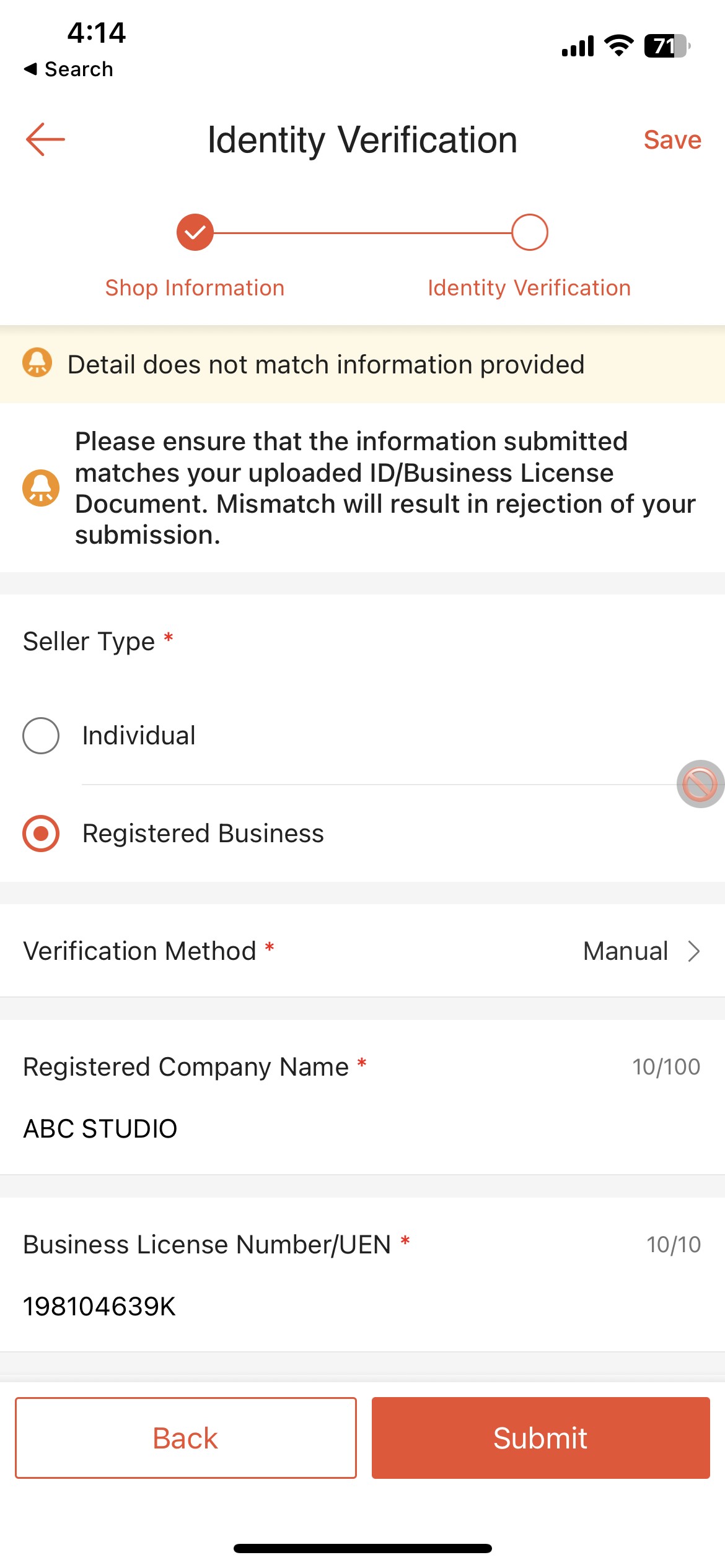The height and width of the screenshot is (1568, 725).
Task: Edit the Registered Company Name field
Action: 99,1128
